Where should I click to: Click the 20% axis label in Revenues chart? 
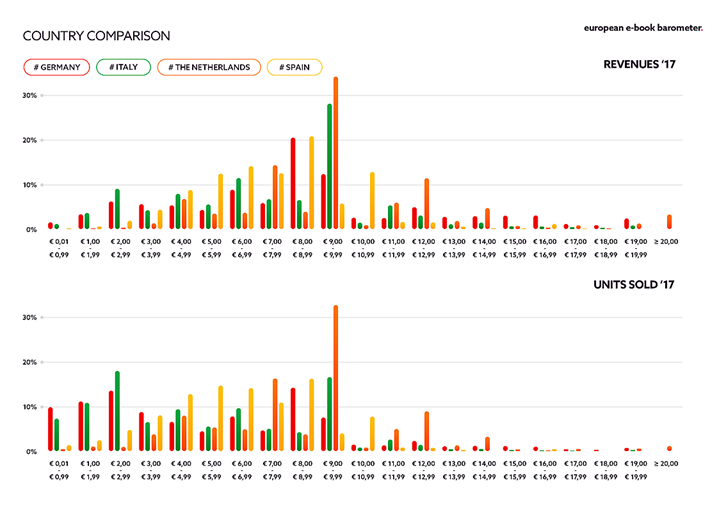pos(30,140)
